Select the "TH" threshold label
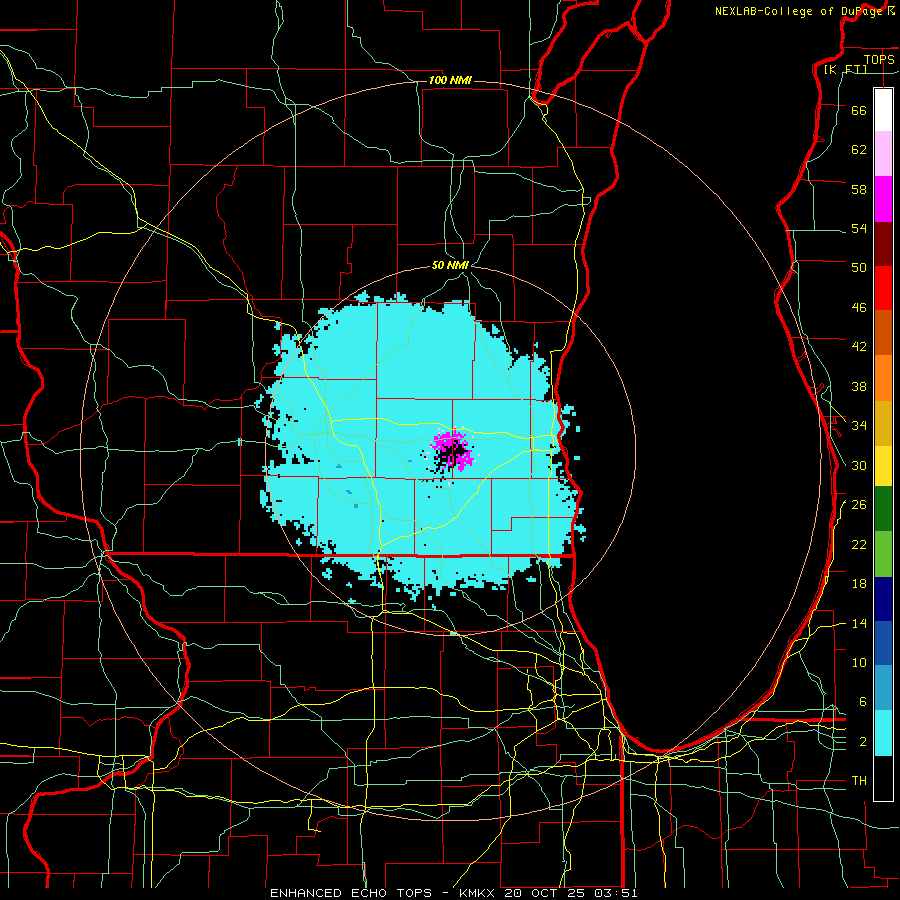 point(859,781)
